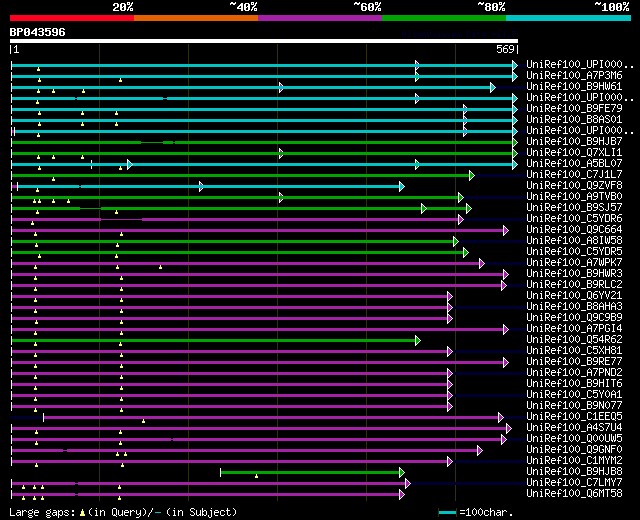Click the UniRef100_Q9C9B9 hit label
640x520 pixels.
coord(574,318)
